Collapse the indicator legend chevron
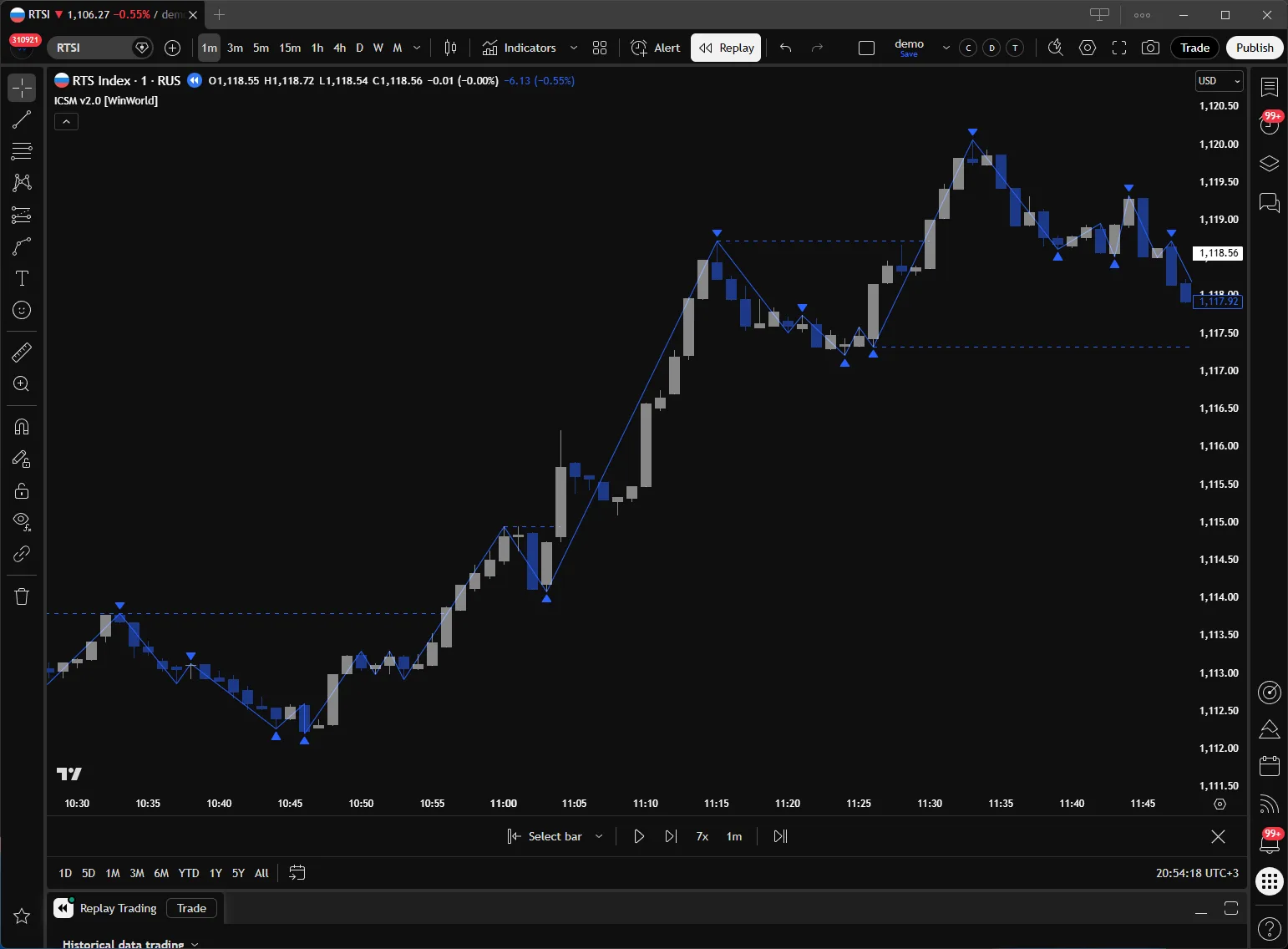 (x=67, y=122)
